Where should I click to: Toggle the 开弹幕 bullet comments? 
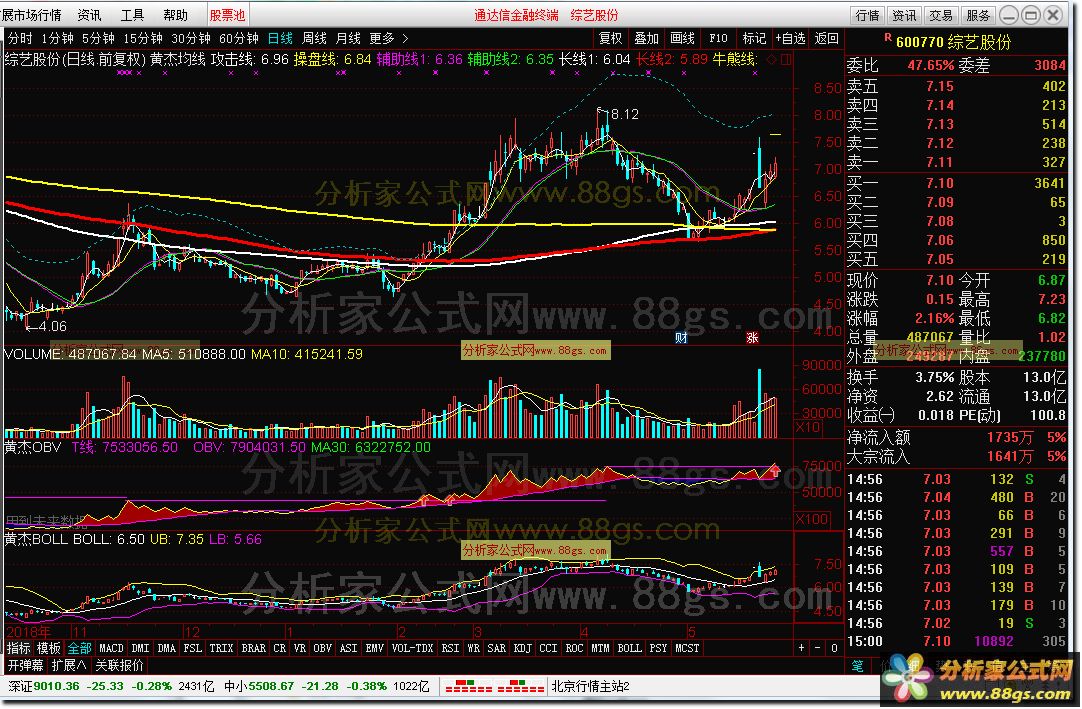pyautogui.click(x=26, y=666)
